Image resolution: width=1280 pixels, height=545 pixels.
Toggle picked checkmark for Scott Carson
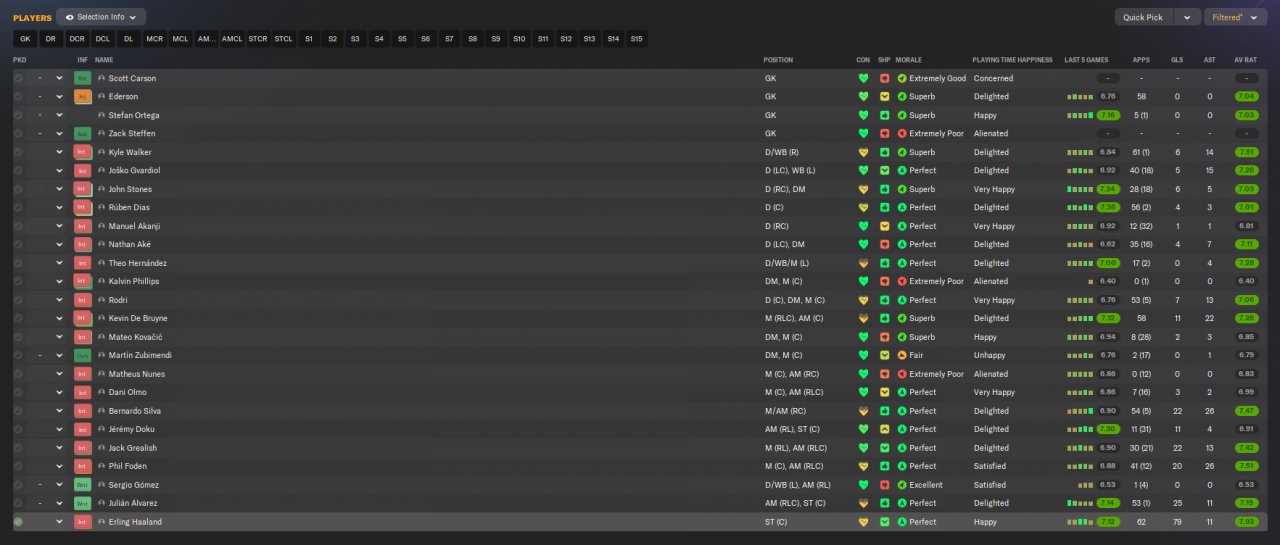[18, 78]
